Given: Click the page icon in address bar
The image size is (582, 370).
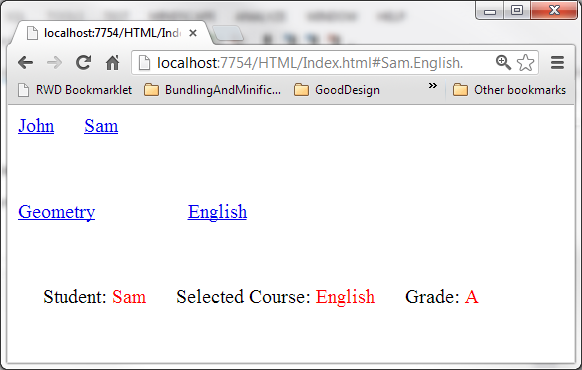Looking at the screenshot, I should click(144, 63).
